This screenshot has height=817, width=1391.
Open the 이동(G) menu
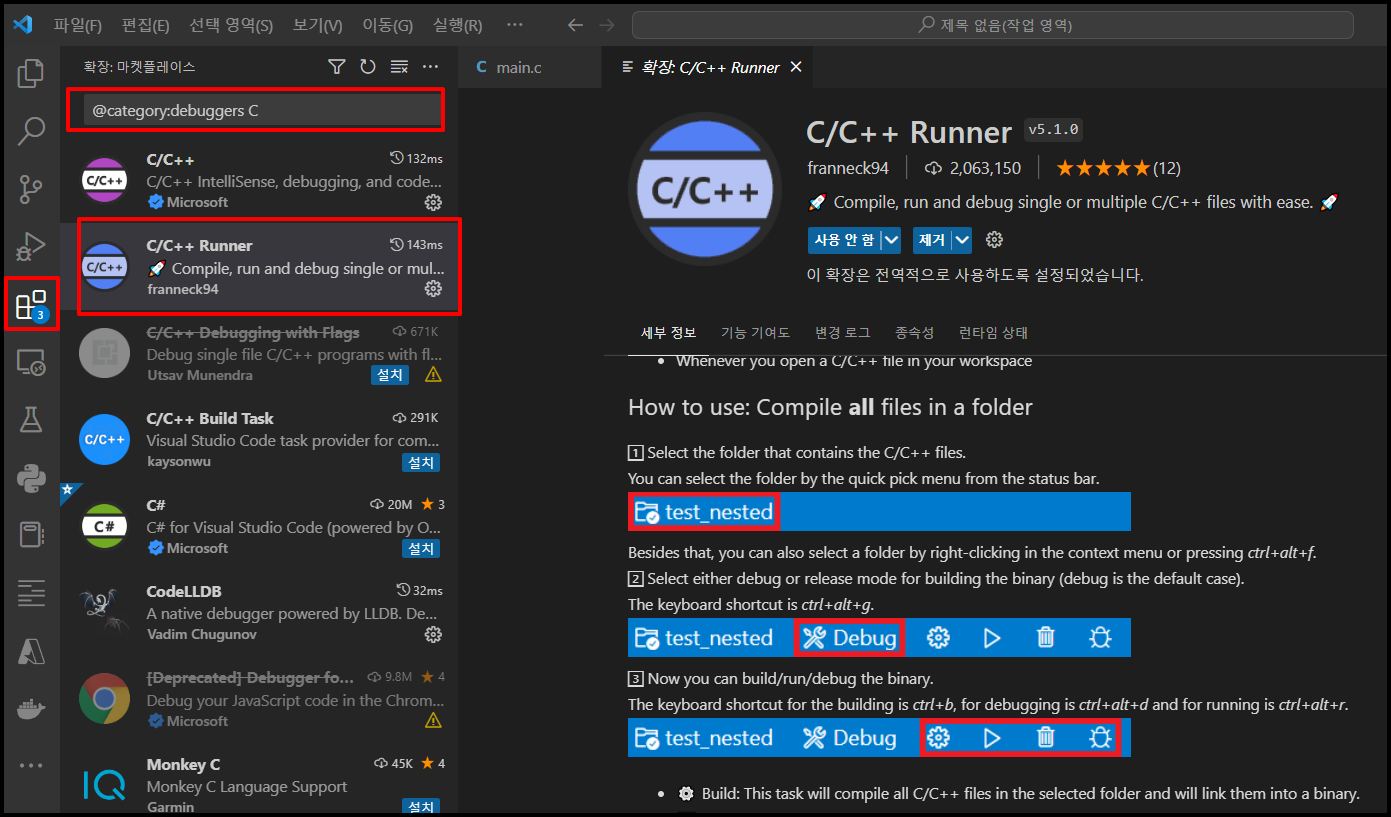point(387,25)
